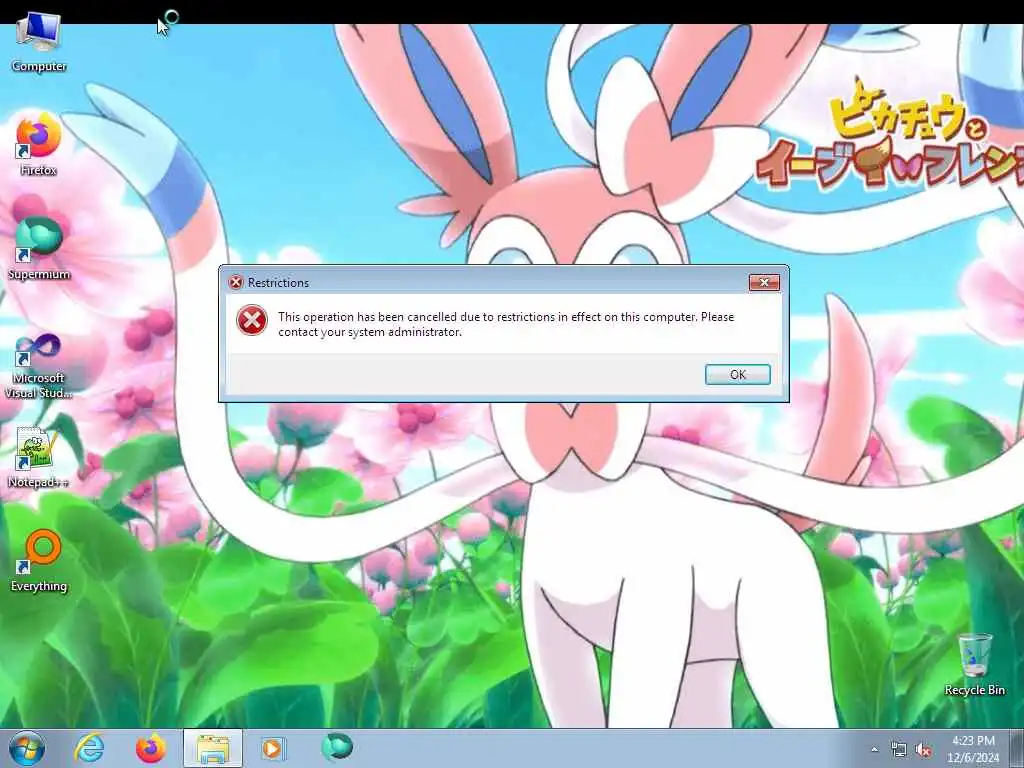This screenshot has width=1024, height=768.
Task: Select the Firefox desktop shortcut
Action: [39, 145]
